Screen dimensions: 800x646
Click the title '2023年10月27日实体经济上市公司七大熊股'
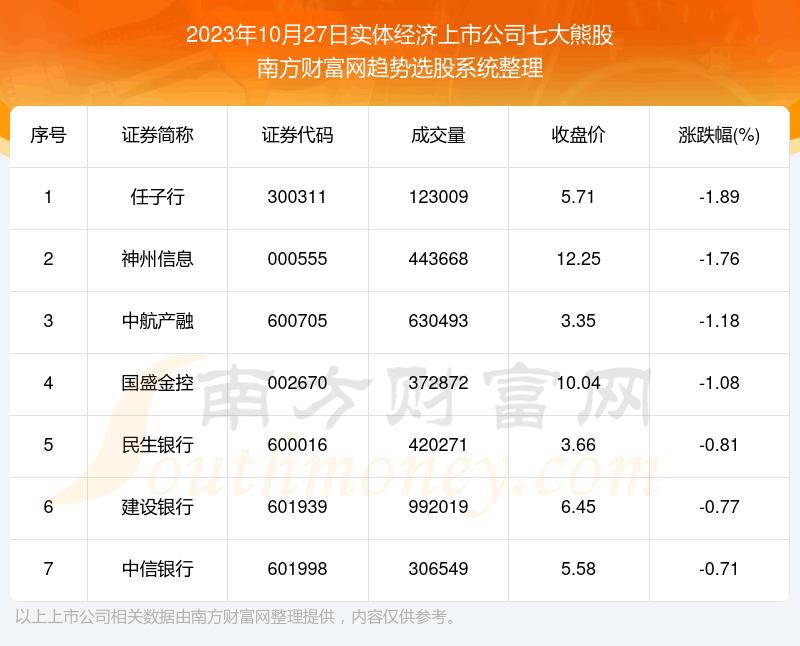click(x=399, y=36)
